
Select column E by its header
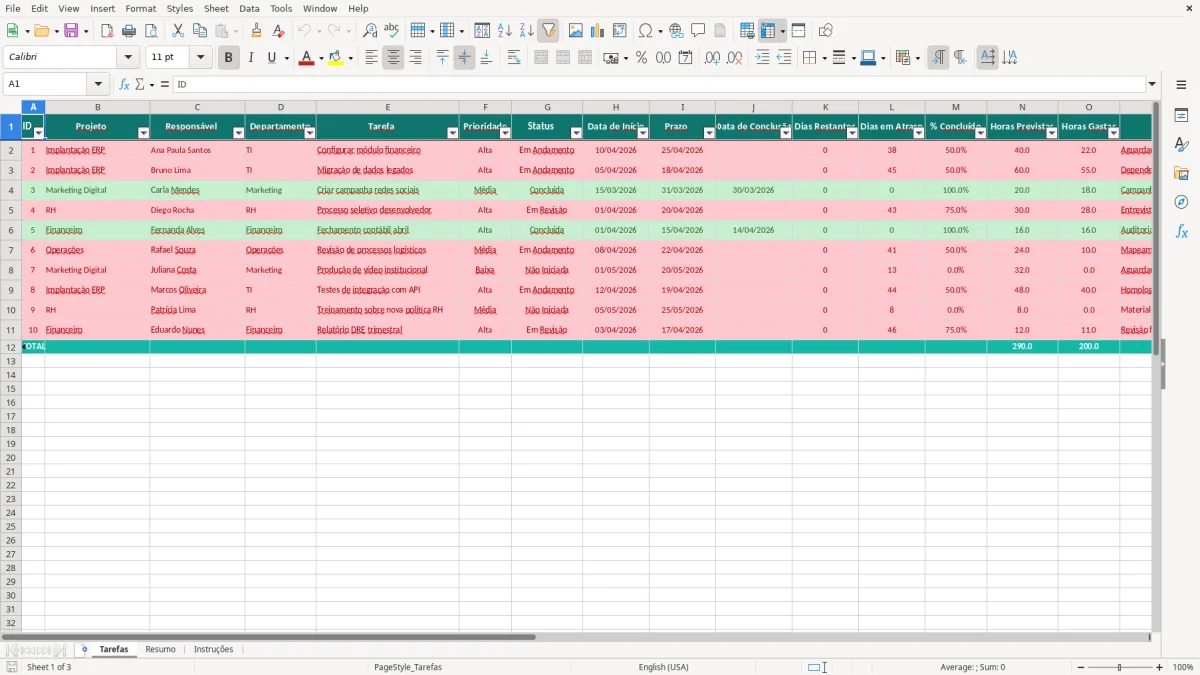point(388,107)
